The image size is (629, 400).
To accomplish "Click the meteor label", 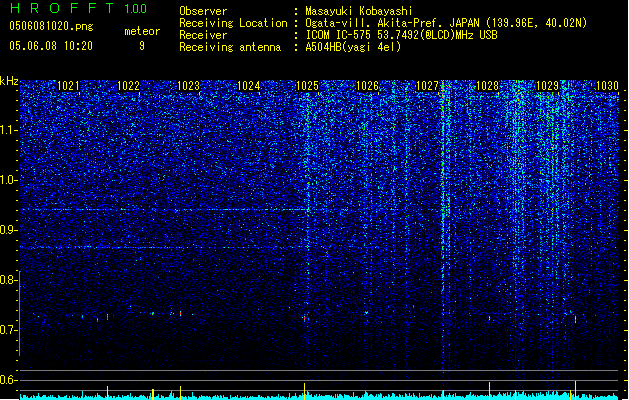I will (142, 31).
